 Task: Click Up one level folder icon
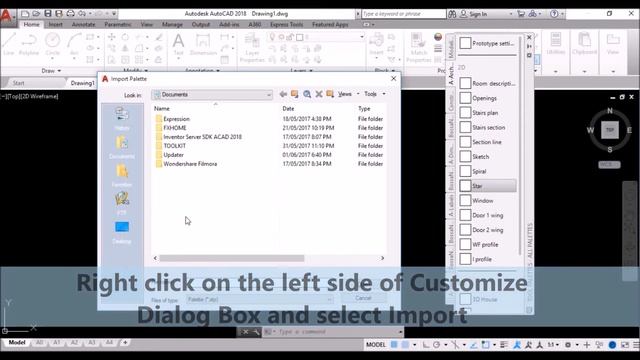294,94
